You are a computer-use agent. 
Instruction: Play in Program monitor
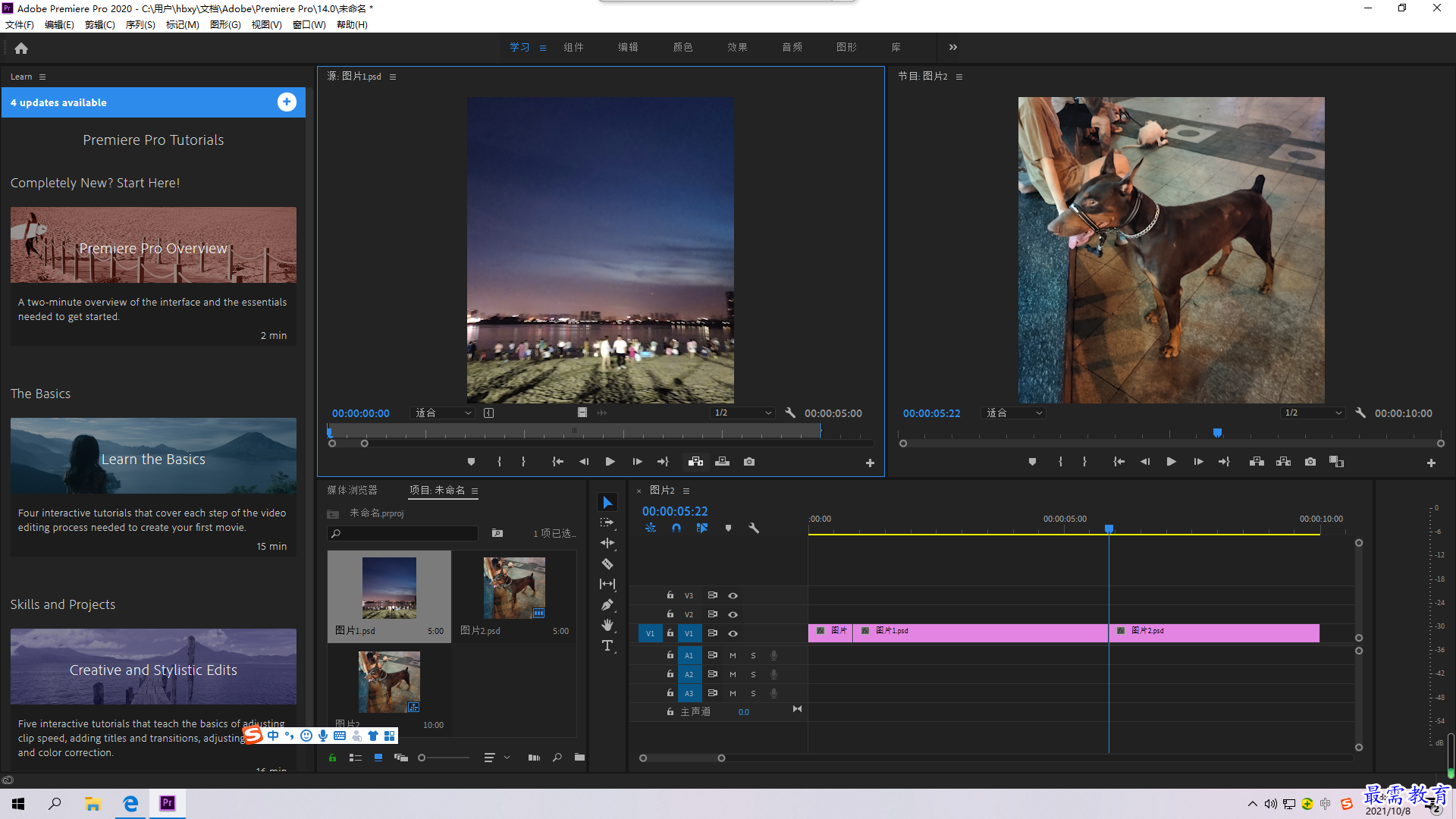coord(1171,462)
